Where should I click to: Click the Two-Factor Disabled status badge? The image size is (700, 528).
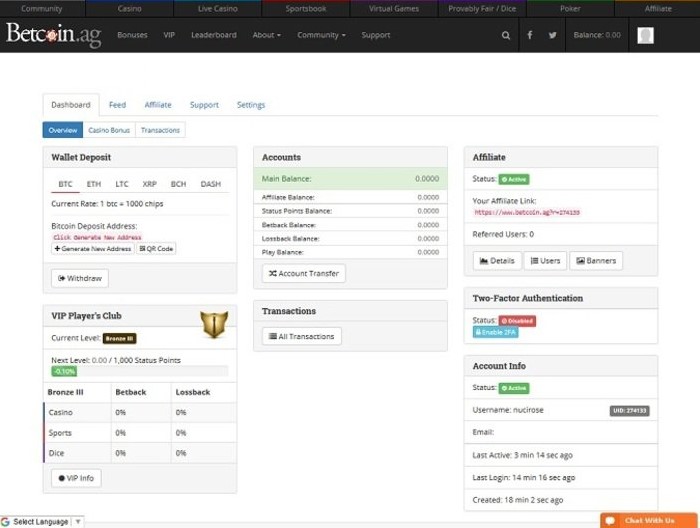[x=517, y=321]
